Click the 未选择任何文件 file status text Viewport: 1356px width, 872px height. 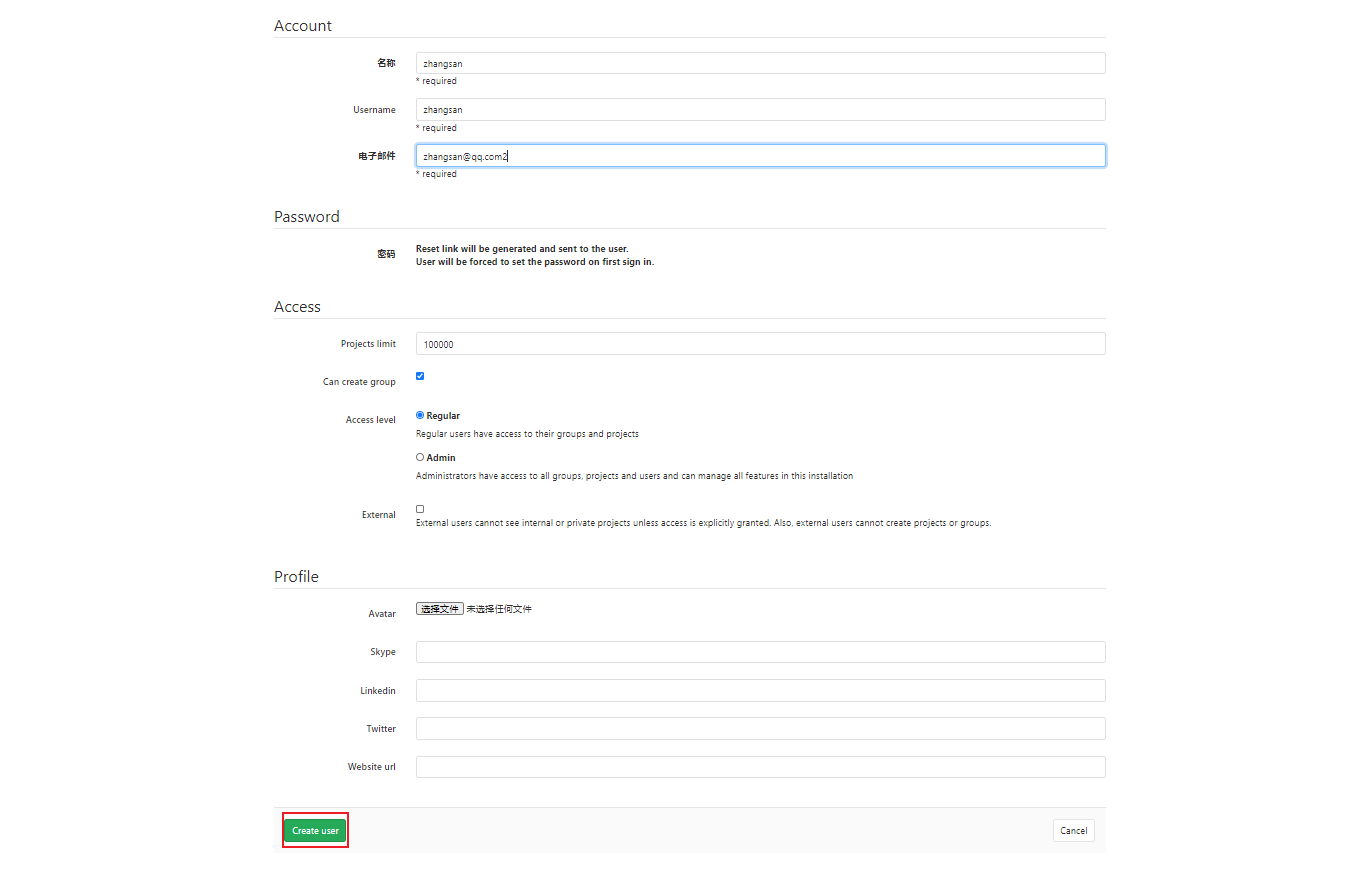[x=499, y=608]
